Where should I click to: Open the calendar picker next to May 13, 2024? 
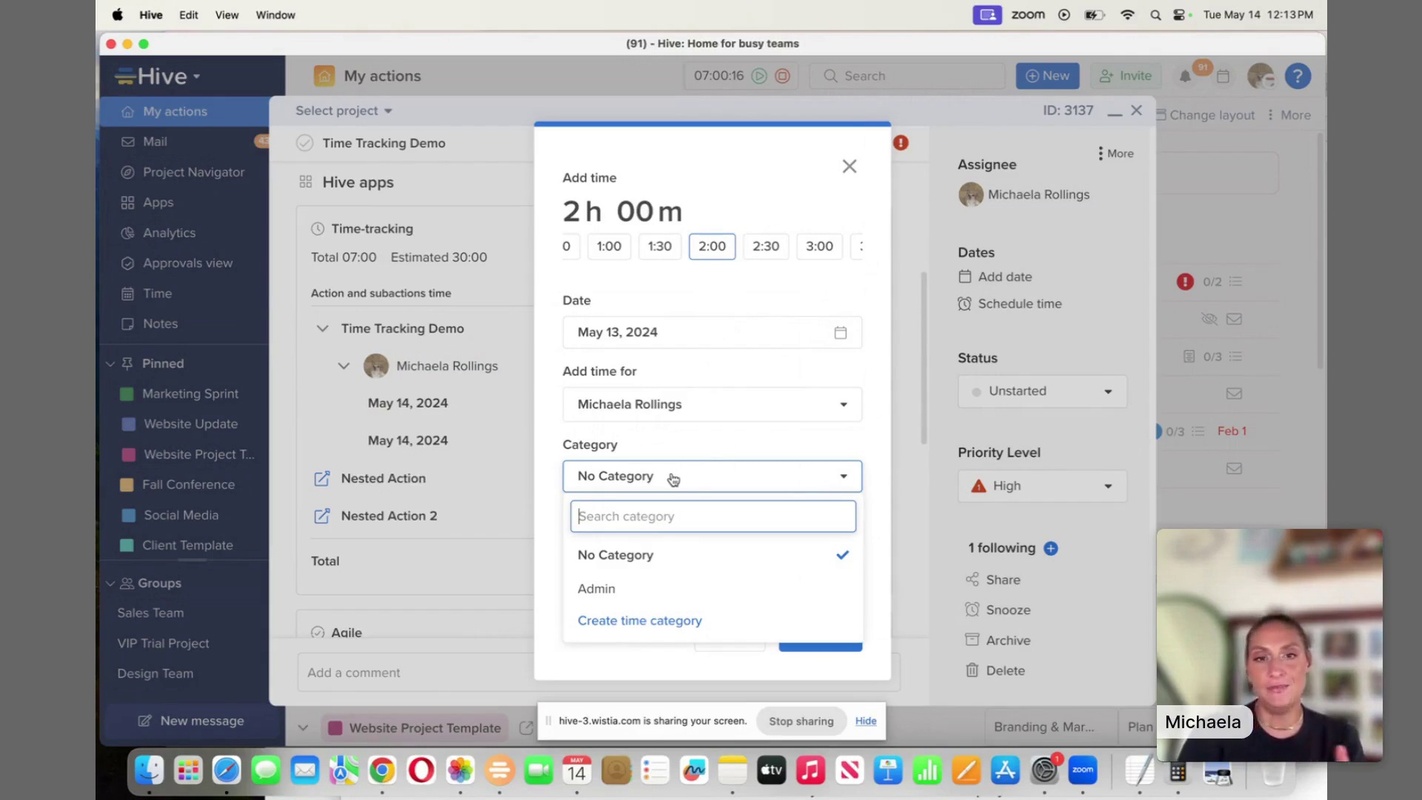coord(840,331)
